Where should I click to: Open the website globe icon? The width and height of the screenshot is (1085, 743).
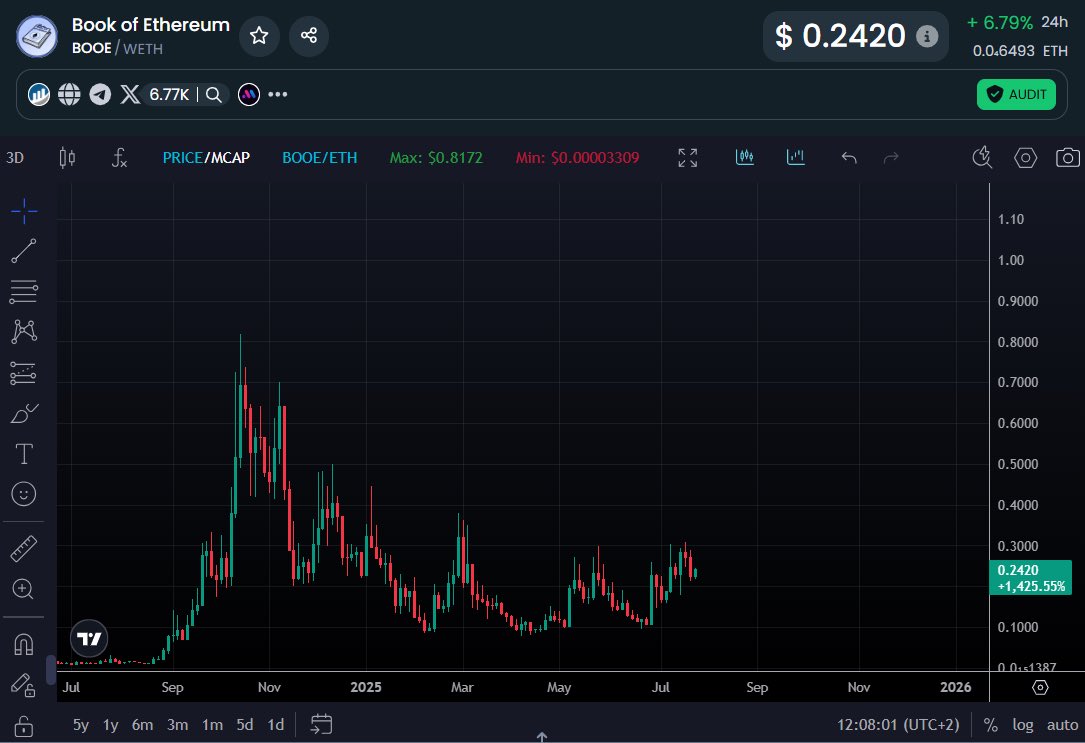pos(69,94)
